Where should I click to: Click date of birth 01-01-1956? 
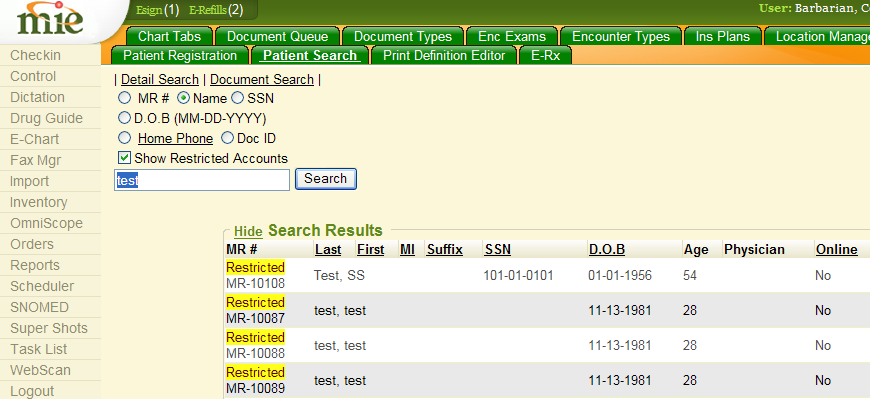[x=620, y=275]
